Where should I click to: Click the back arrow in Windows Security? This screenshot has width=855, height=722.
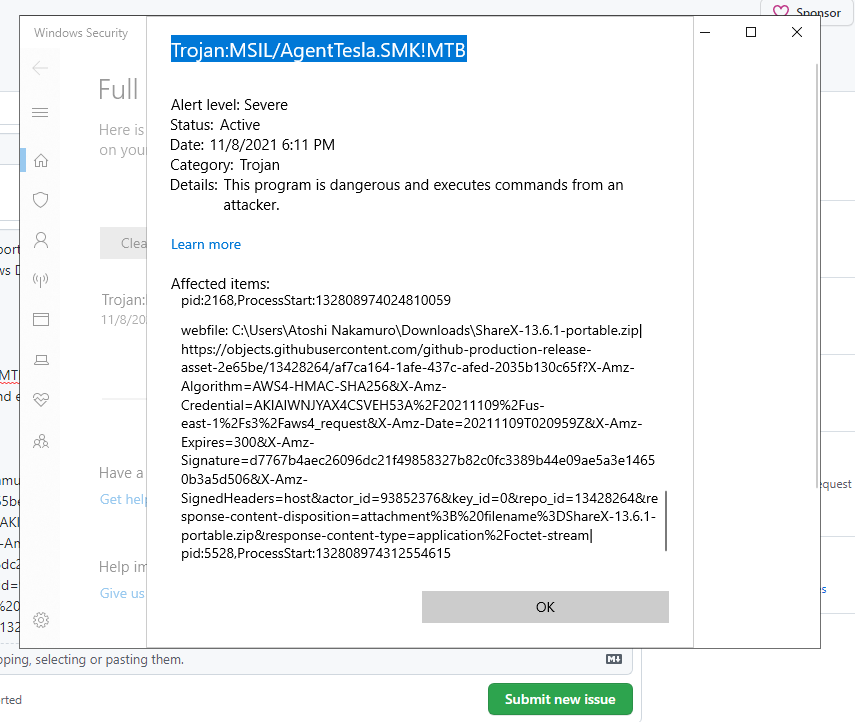40,68
